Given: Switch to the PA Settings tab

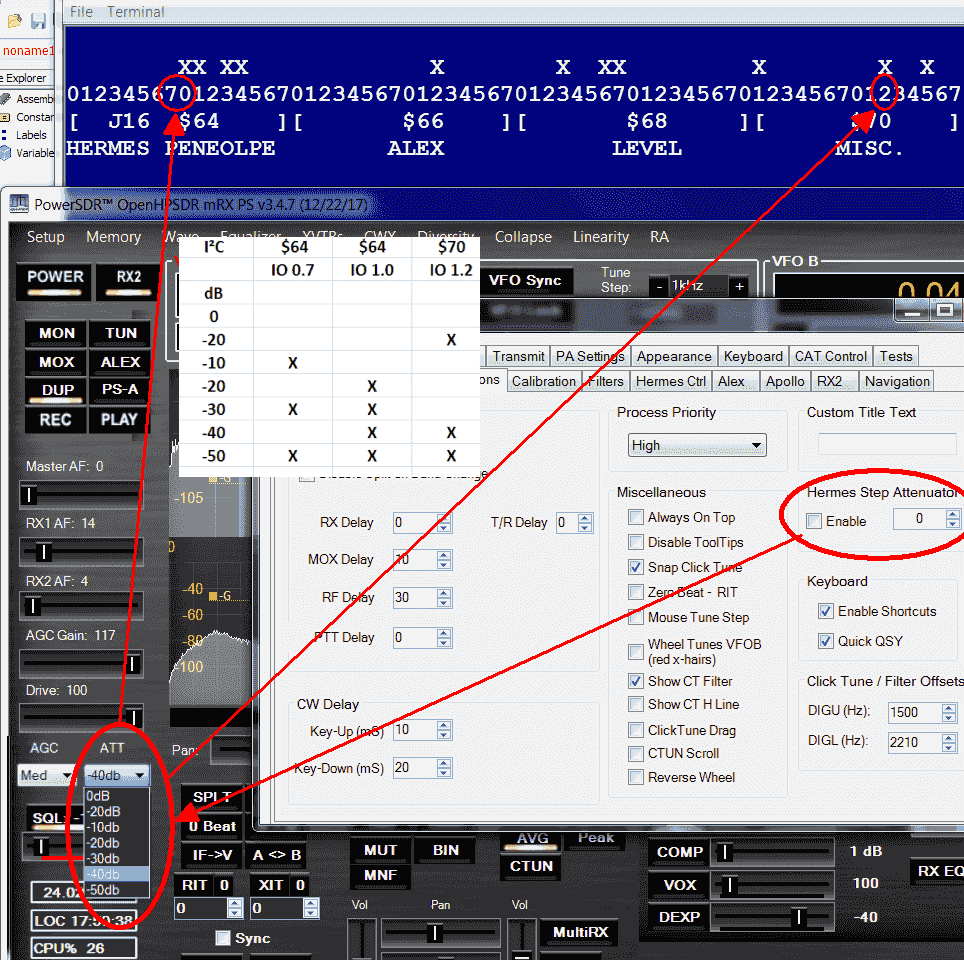Looking at the screenshot, I should point(590,357).
